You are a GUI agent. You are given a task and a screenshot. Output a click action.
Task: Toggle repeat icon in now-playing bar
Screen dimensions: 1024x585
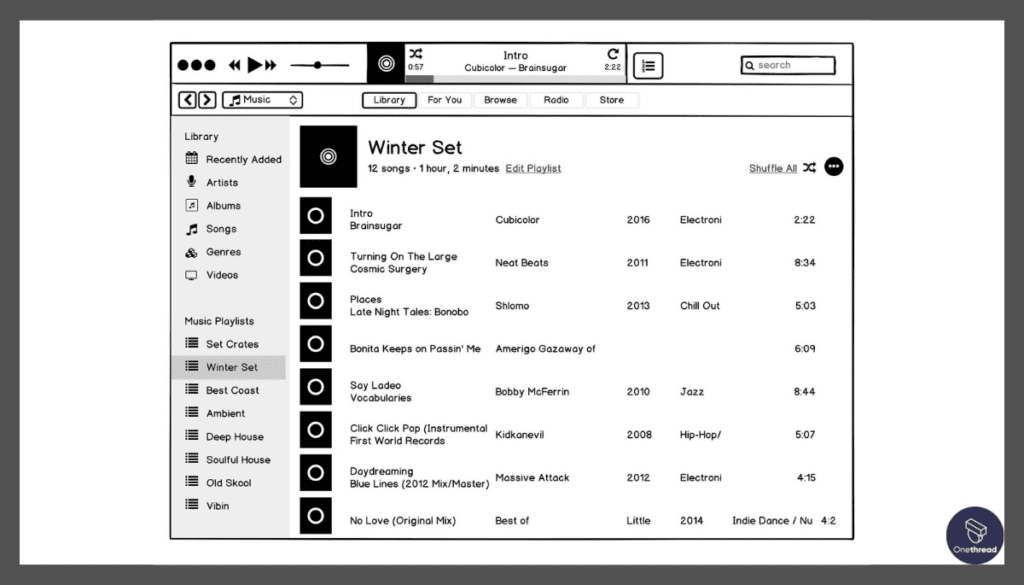613,54
